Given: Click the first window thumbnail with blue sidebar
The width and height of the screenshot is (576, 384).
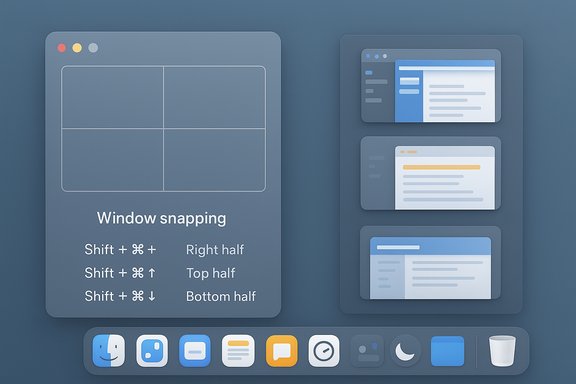Looking at the screenshot, I should (x=431, y=86).
